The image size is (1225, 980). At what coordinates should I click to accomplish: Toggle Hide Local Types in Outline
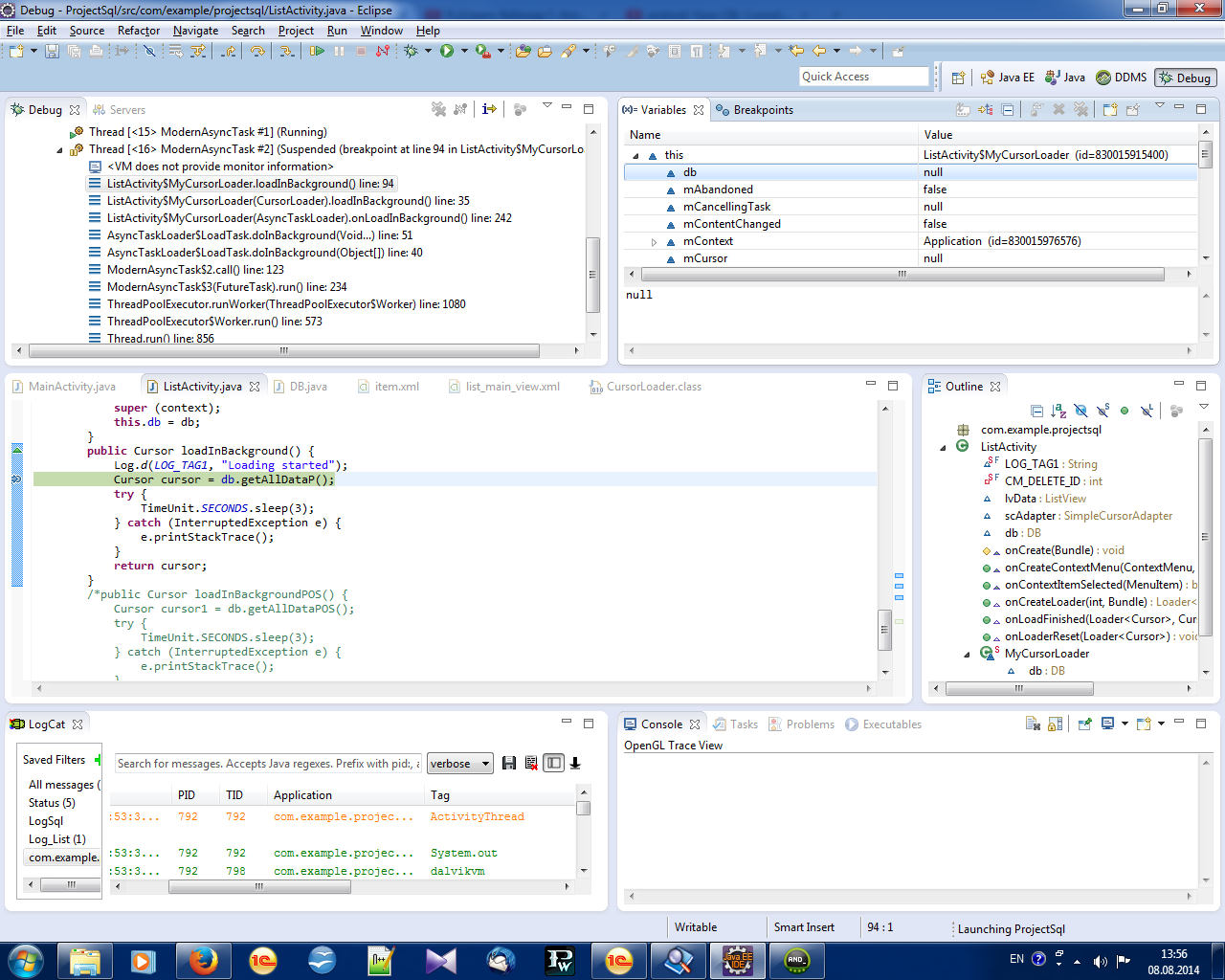point(1147,411)
